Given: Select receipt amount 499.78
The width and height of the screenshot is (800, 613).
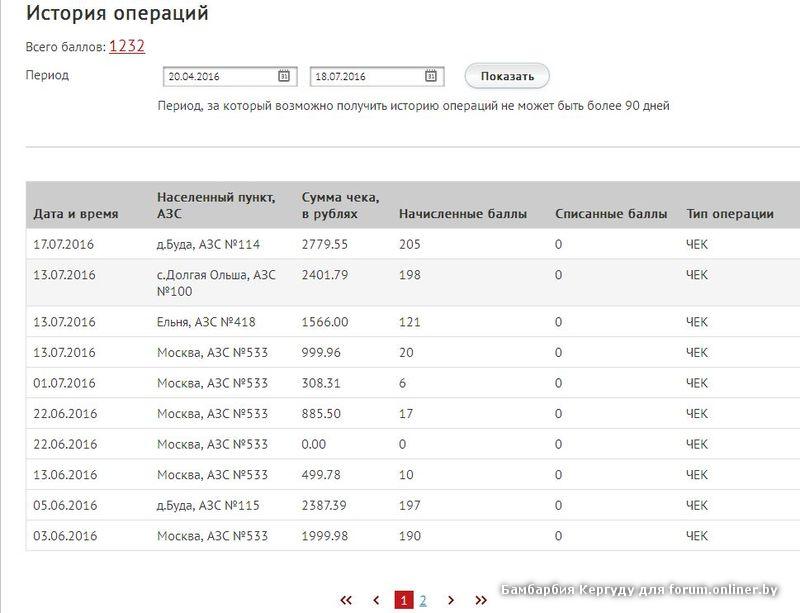Looking at the screenshot, I should tap(321, 475).
